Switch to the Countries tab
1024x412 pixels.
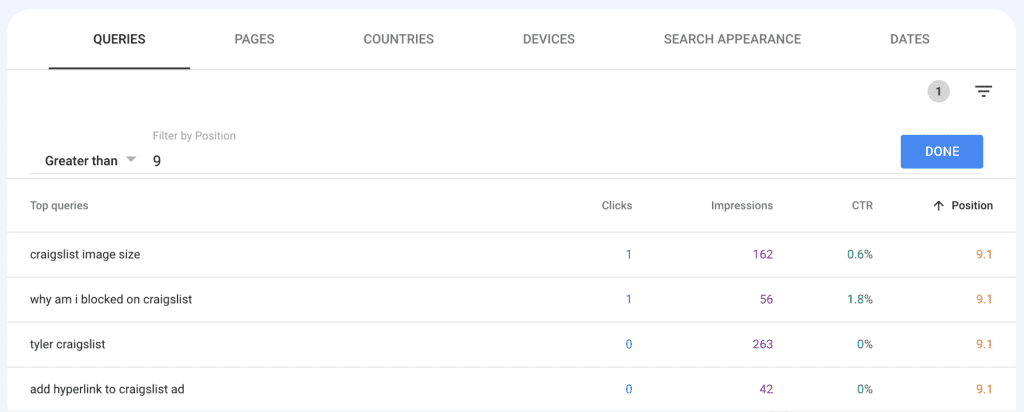tap(398, 39)
